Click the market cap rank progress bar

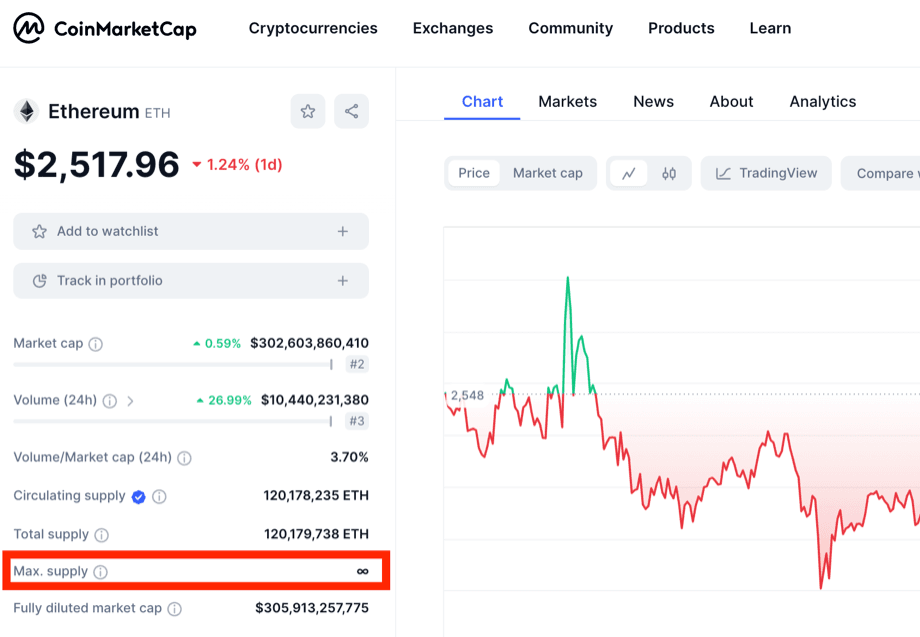click(x=172, y=365)
